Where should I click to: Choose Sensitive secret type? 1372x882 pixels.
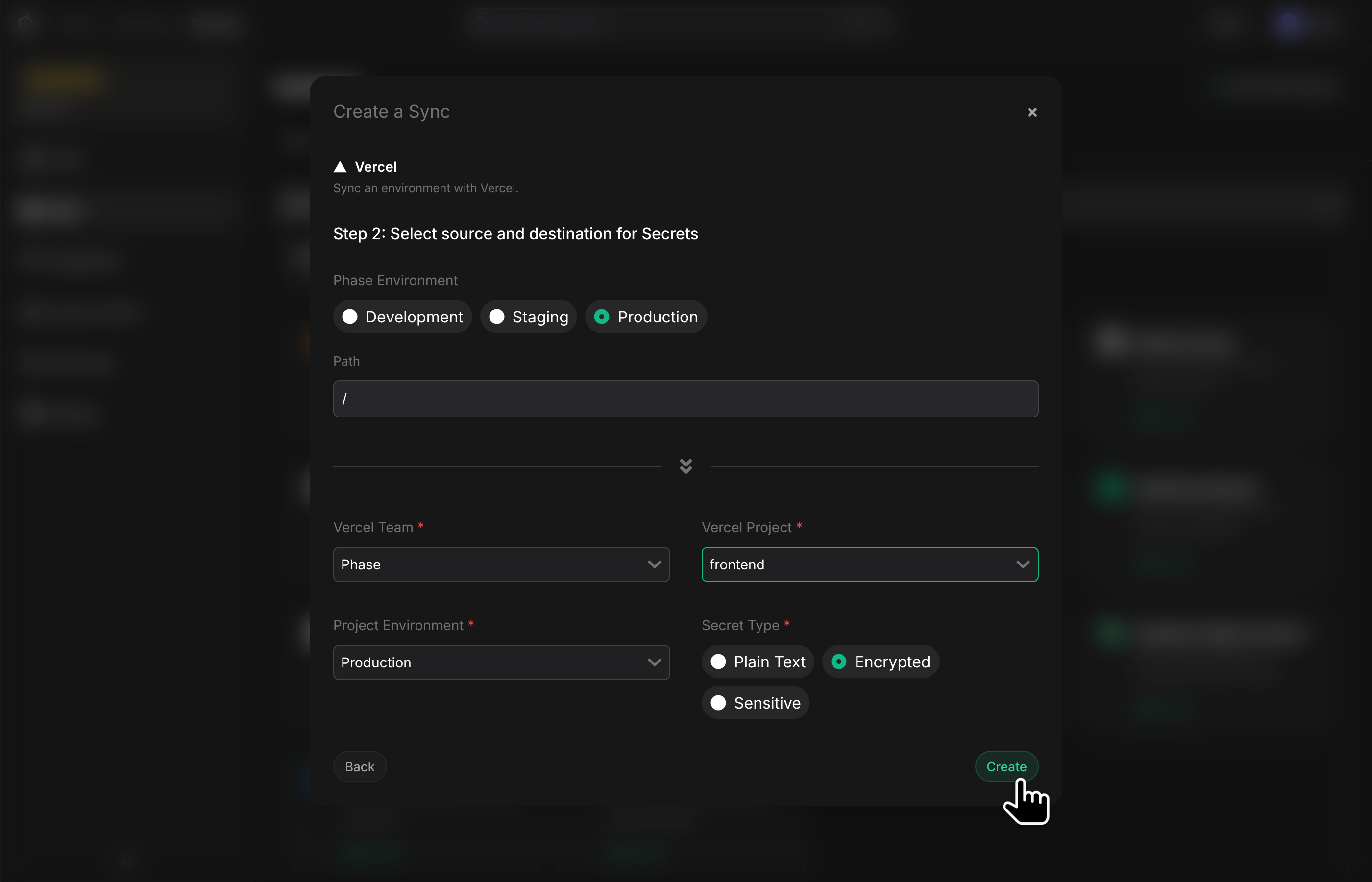tap(755, 703)
